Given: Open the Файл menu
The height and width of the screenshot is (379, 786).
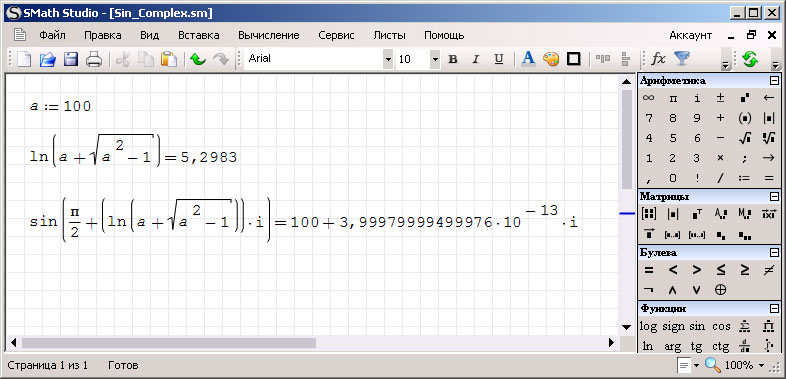Looking at the screenshot, I should 53,35.
